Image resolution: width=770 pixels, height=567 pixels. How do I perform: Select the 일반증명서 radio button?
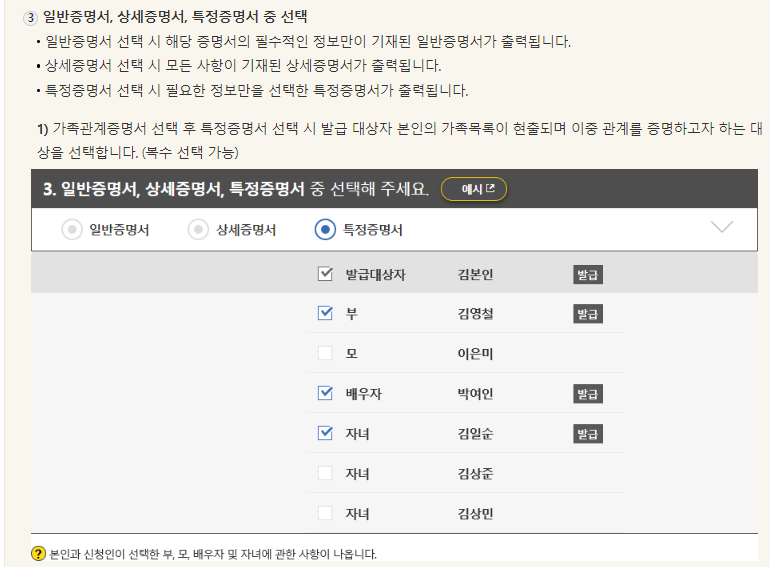pyautogui.click(x=72, y=229)
